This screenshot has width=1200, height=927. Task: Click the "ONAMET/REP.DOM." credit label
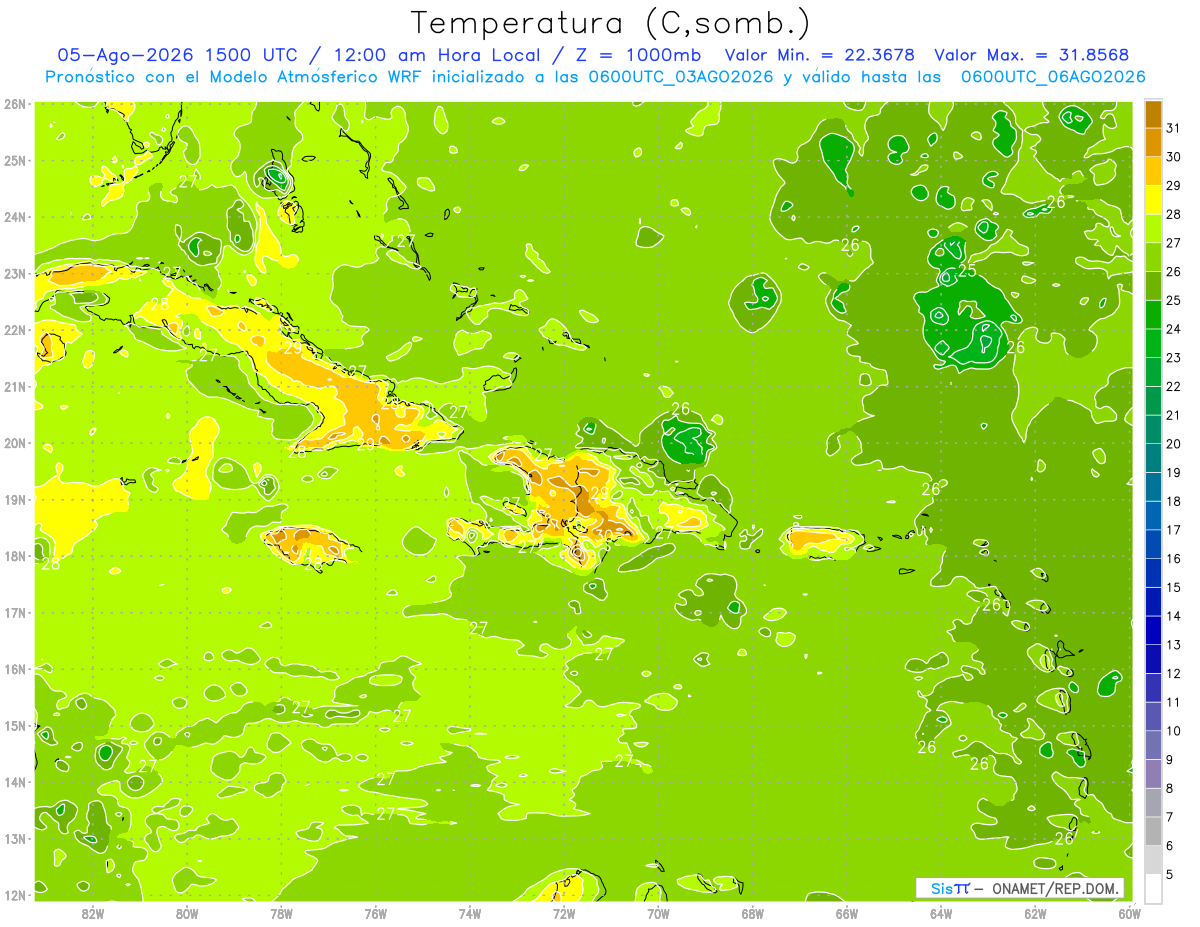coord(1055,889)
